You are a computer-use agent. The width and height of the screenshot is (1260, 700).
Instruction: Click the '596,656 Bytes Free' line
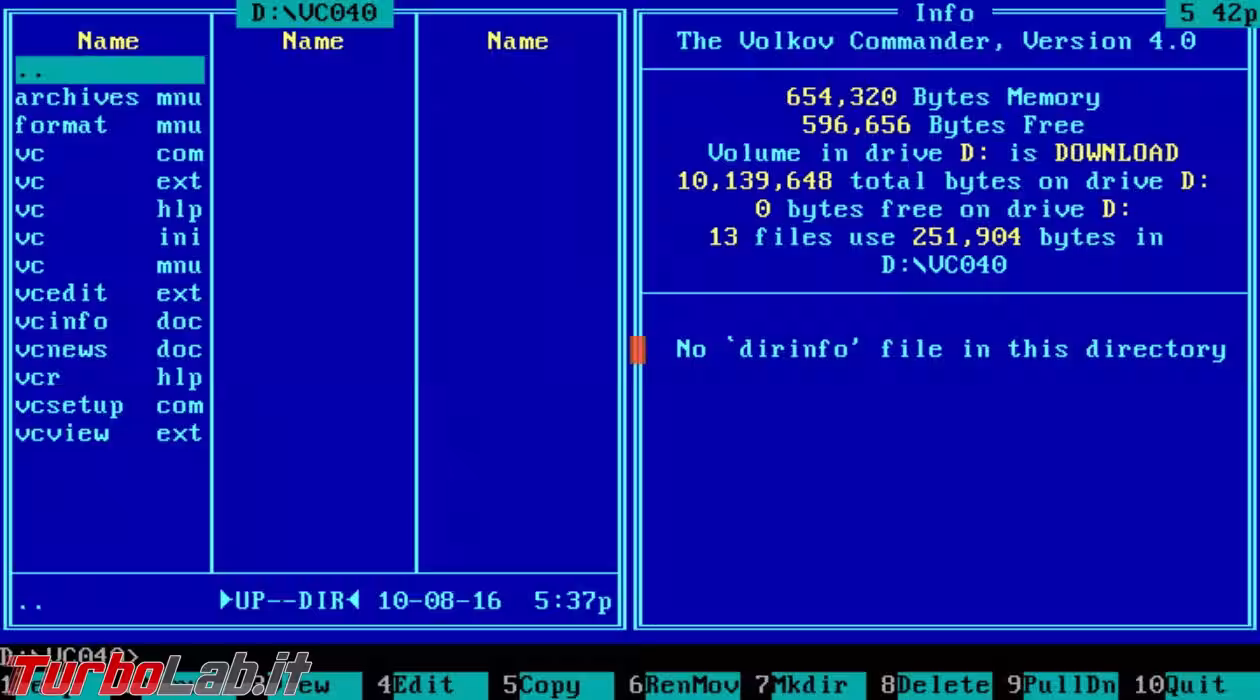pyautogui.click(x=943, y=125)
